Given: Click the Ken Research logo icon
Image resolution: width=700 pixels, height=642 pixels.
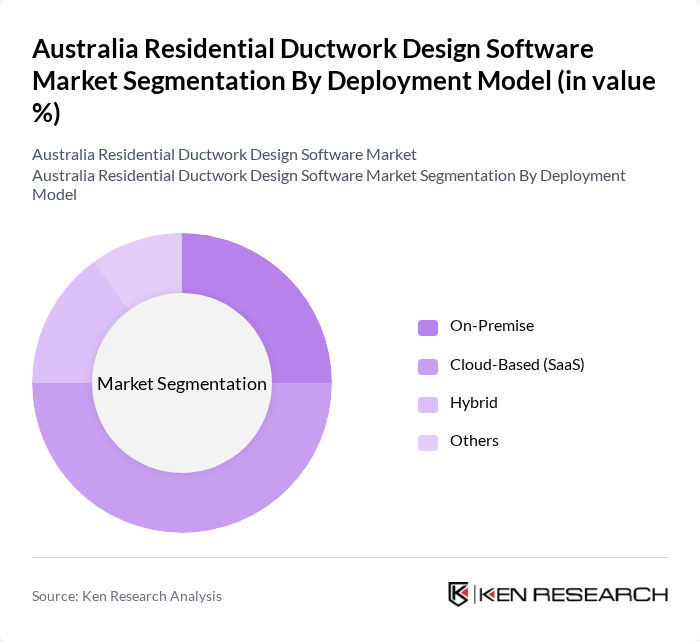Looking at the screenshot, I should (458, 594).
